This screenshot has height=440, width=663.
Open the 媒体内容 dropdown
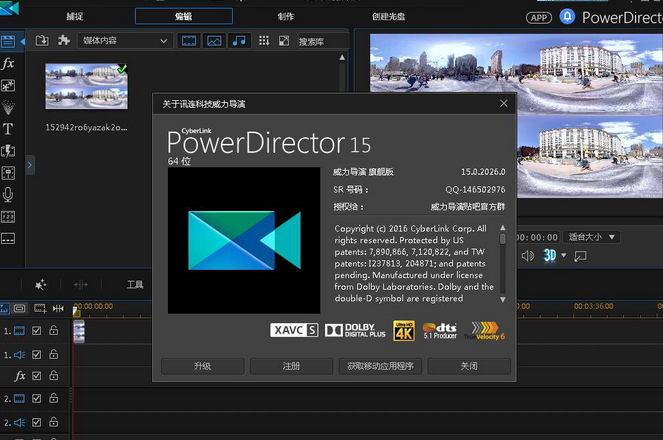125,41
